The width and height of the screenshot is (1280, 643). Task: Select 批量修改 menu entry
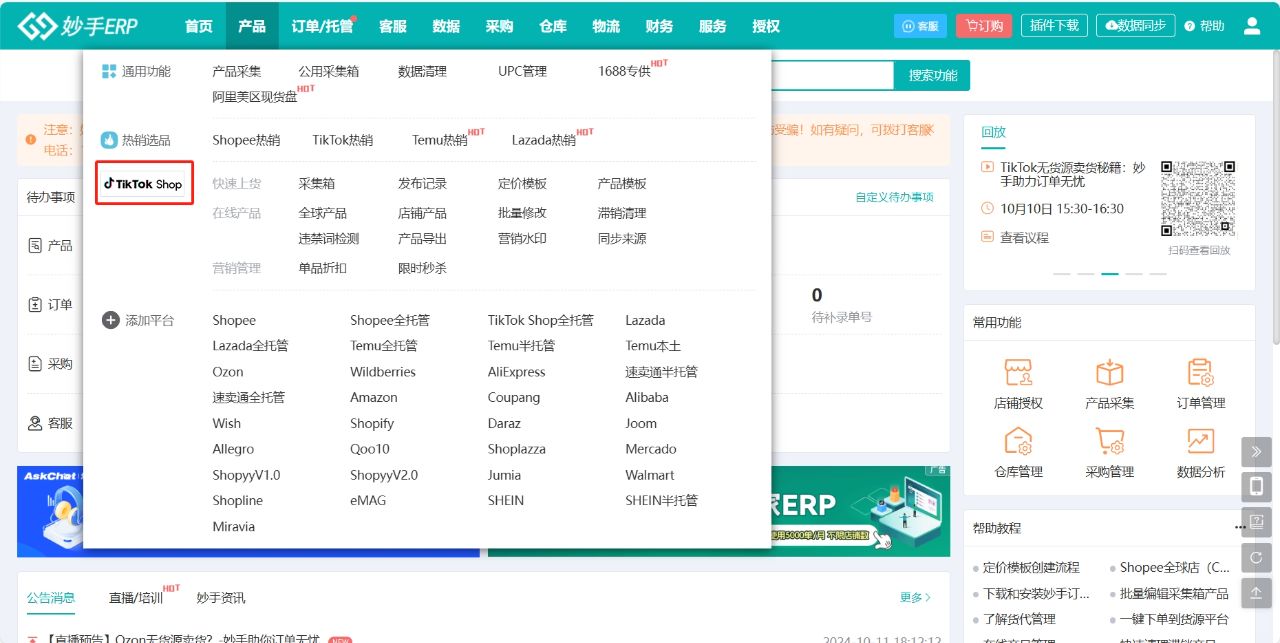pos(522,213)
